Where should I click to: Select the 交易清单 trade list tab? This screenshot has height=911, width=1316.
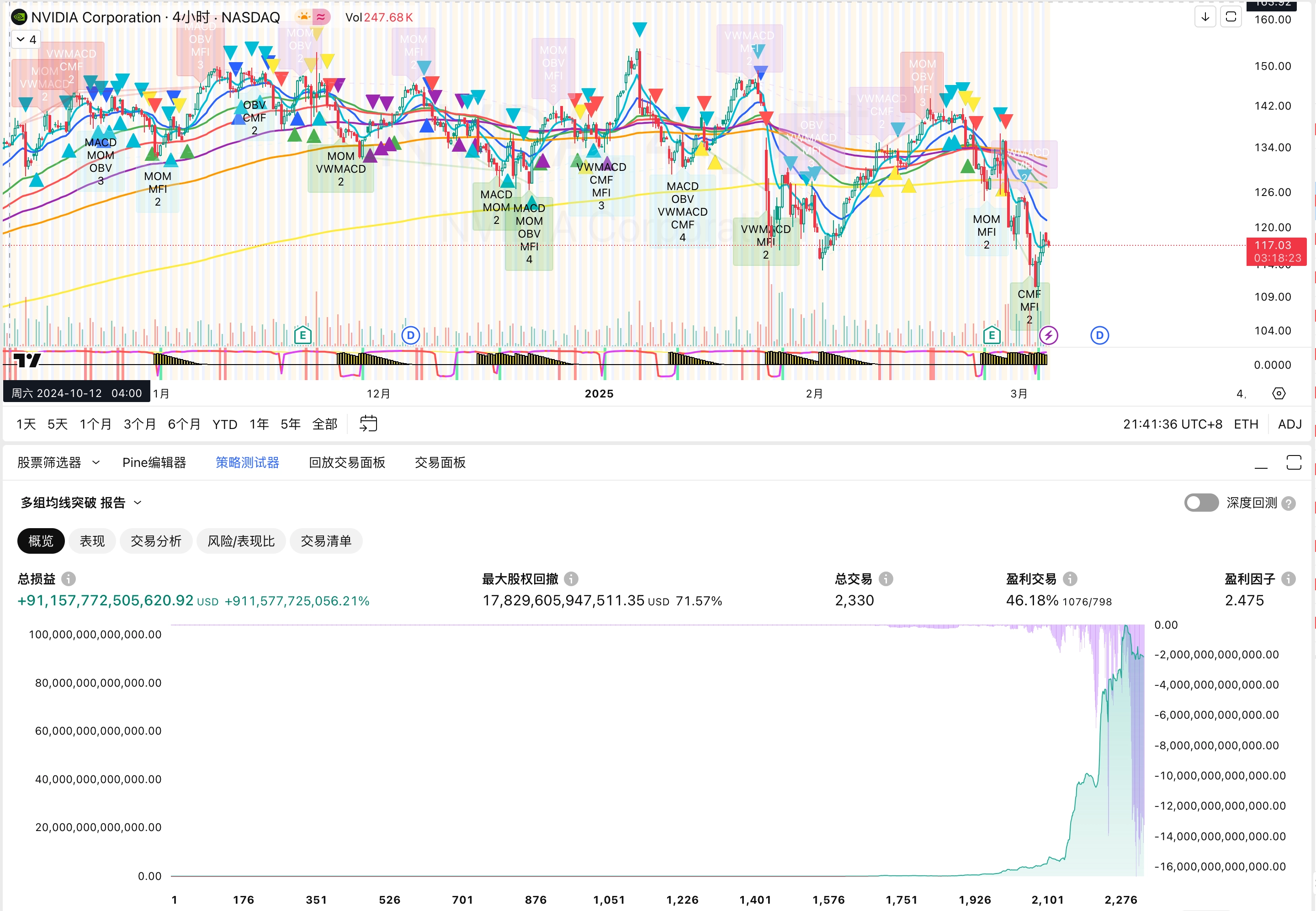click(x=326, y=541)
